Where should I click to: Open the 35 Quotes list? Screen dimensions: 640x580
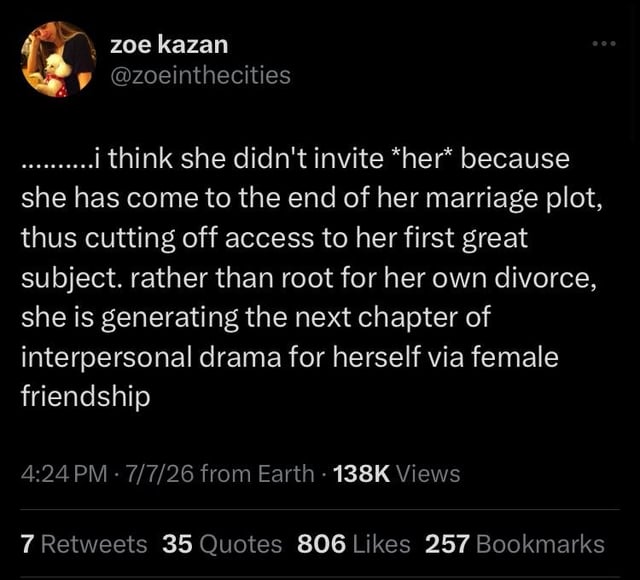pos(222,544)
